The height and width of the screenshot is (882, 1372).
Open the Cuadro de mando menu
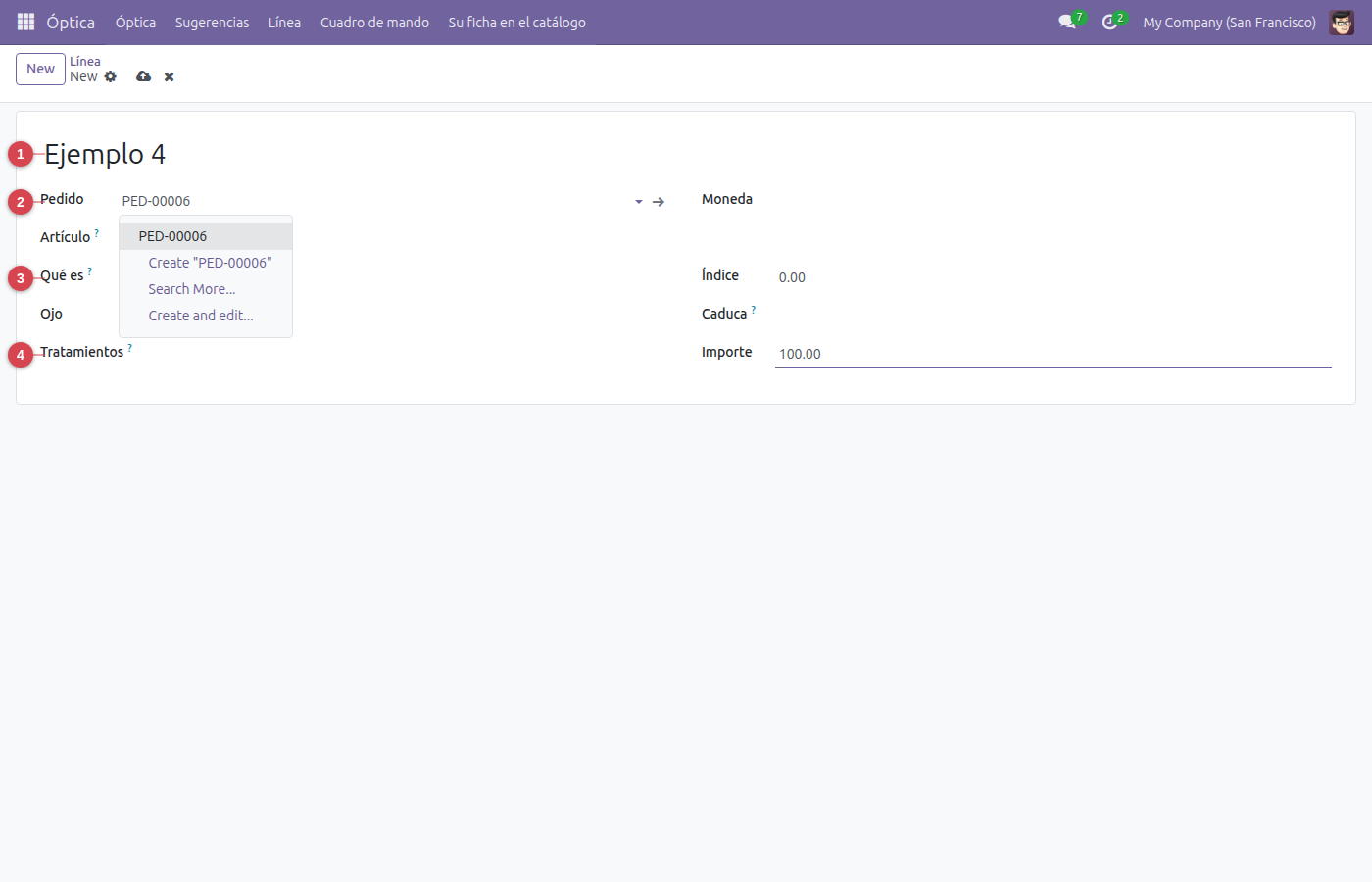(374, 22)
